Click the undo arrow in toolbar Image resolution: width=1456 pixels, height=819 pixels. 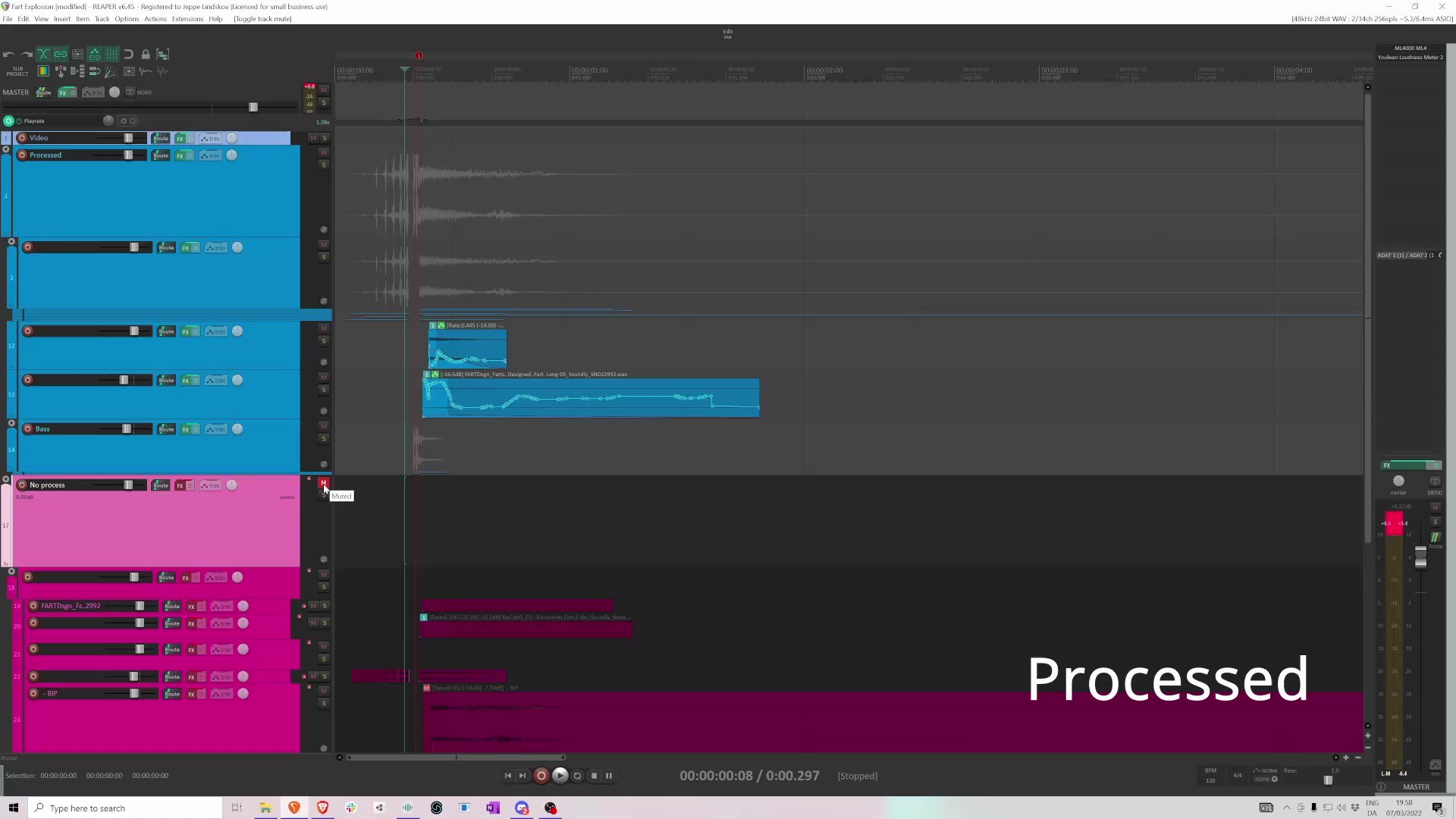8,55
